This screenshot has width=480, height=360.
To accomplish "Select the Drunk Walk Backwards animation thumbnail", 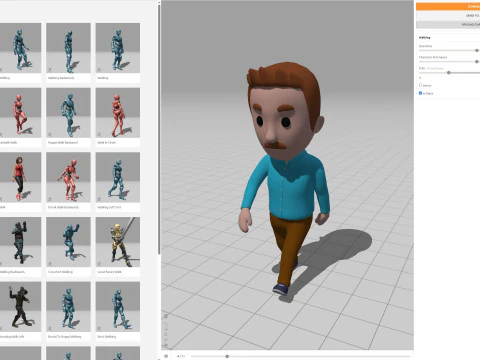I will click(68, 177).
